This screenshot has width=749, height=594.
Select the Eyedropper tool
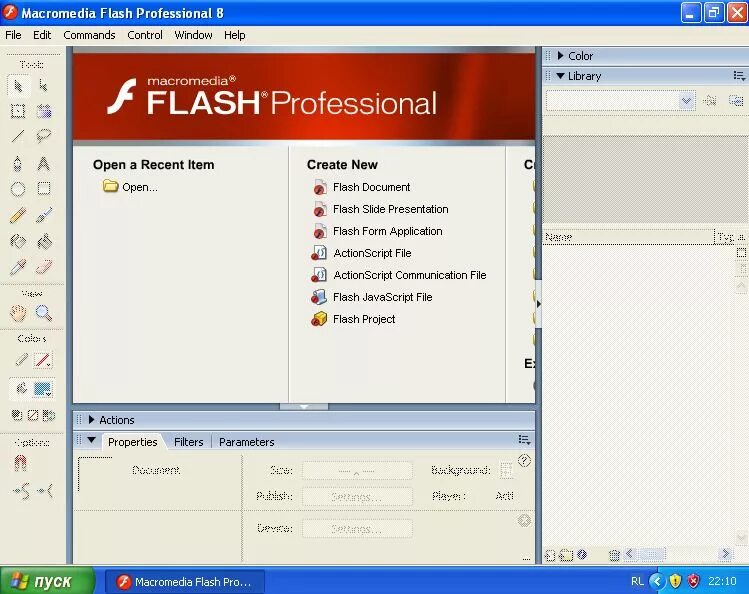click(18, 267)
